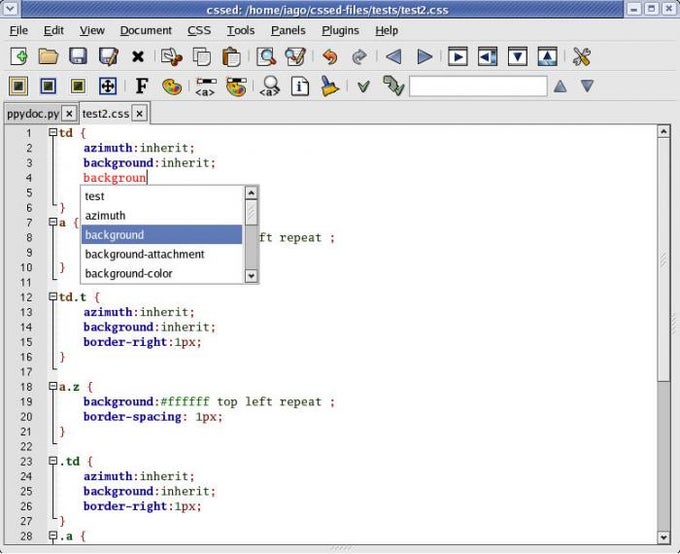Choose 'background-color' from autocomplete list
The width and height of the screenshot is (680, 554).
162,274
